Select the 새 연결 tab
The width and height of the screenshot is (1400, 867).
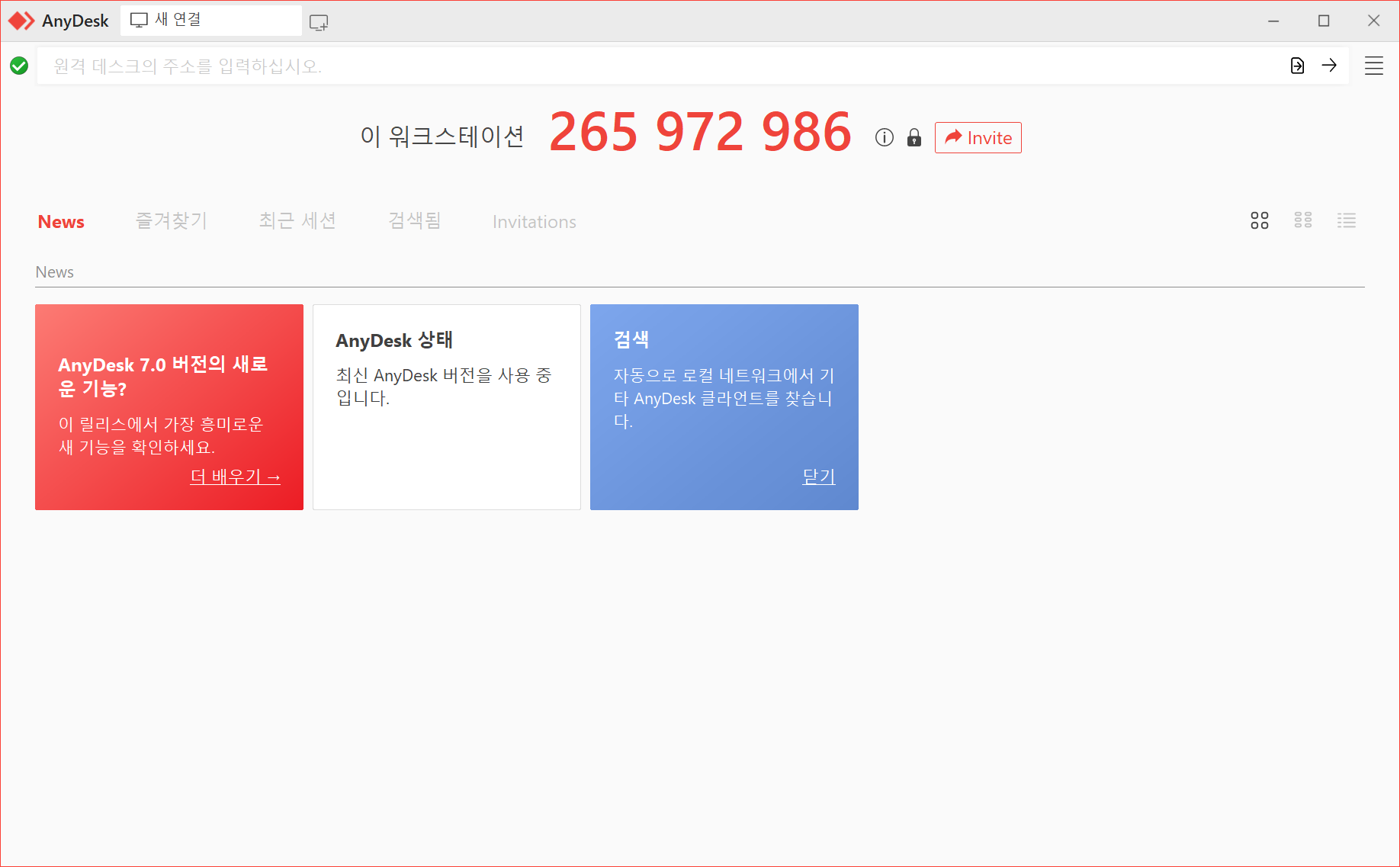click(x=211, y=21)
